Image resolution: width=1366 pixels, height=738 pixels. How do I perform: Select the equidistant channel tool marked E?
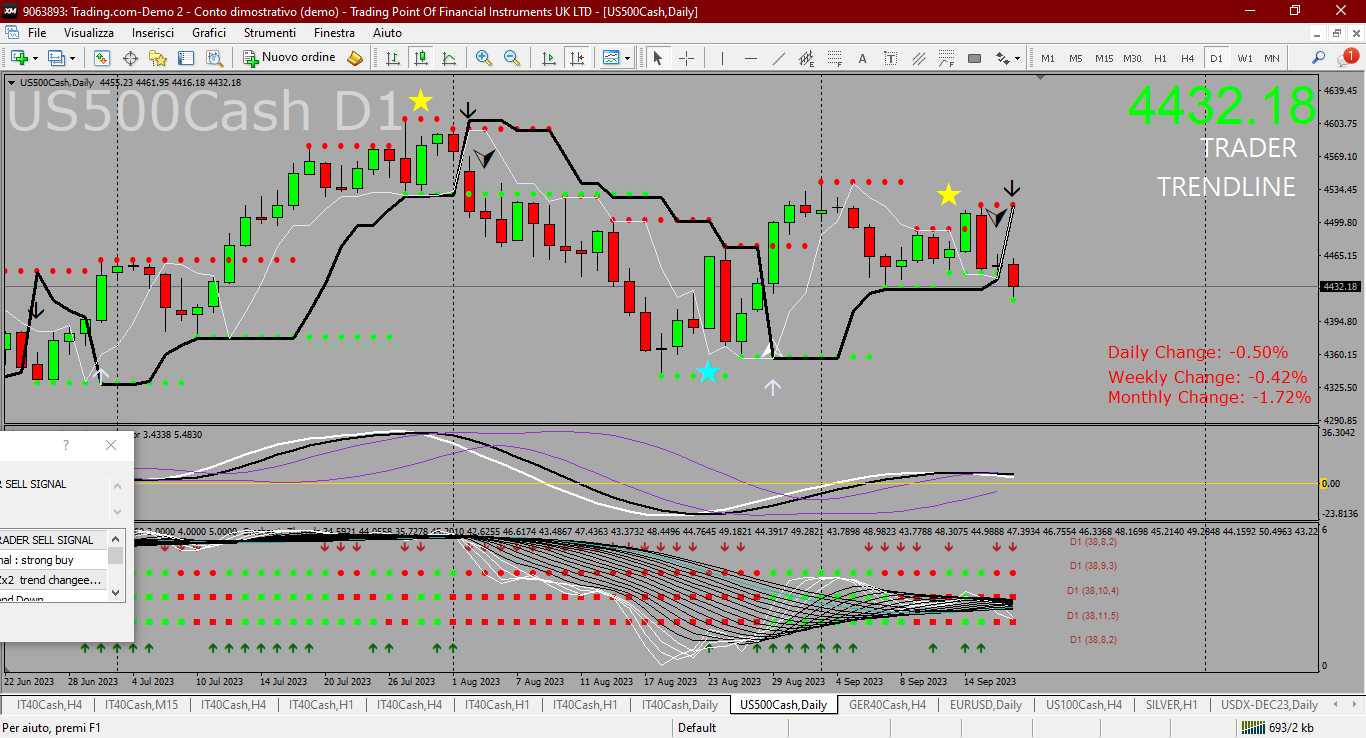[806, 58]
